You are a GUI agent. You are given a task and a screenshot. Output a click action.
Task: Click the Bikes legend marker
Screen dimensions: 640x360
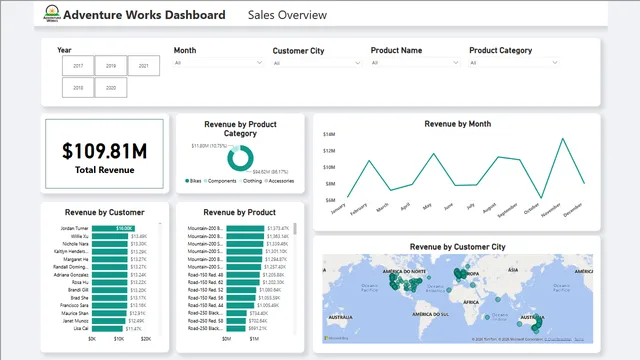187,181
